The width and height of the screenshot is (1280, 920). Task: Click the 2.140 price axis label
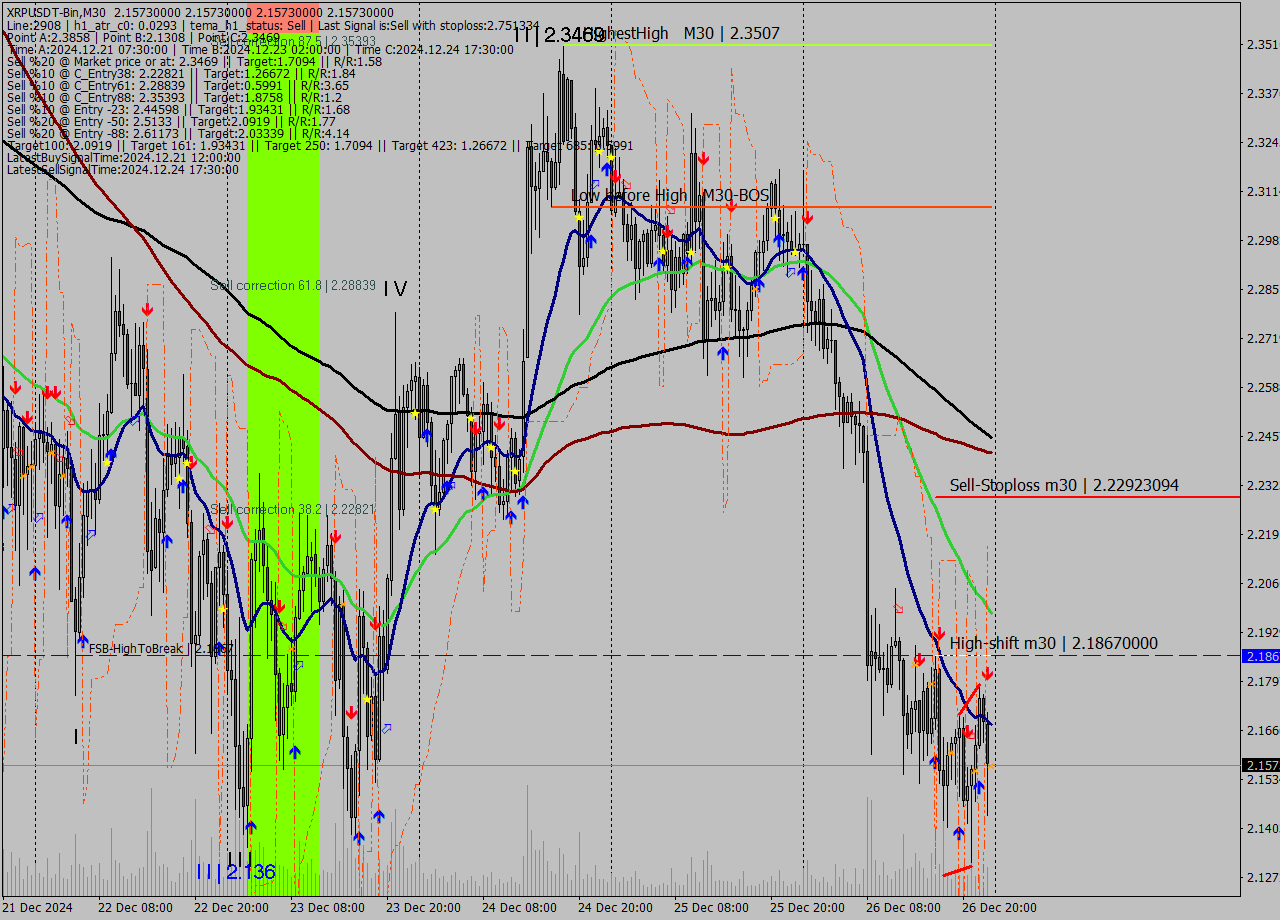(1262, 828)
